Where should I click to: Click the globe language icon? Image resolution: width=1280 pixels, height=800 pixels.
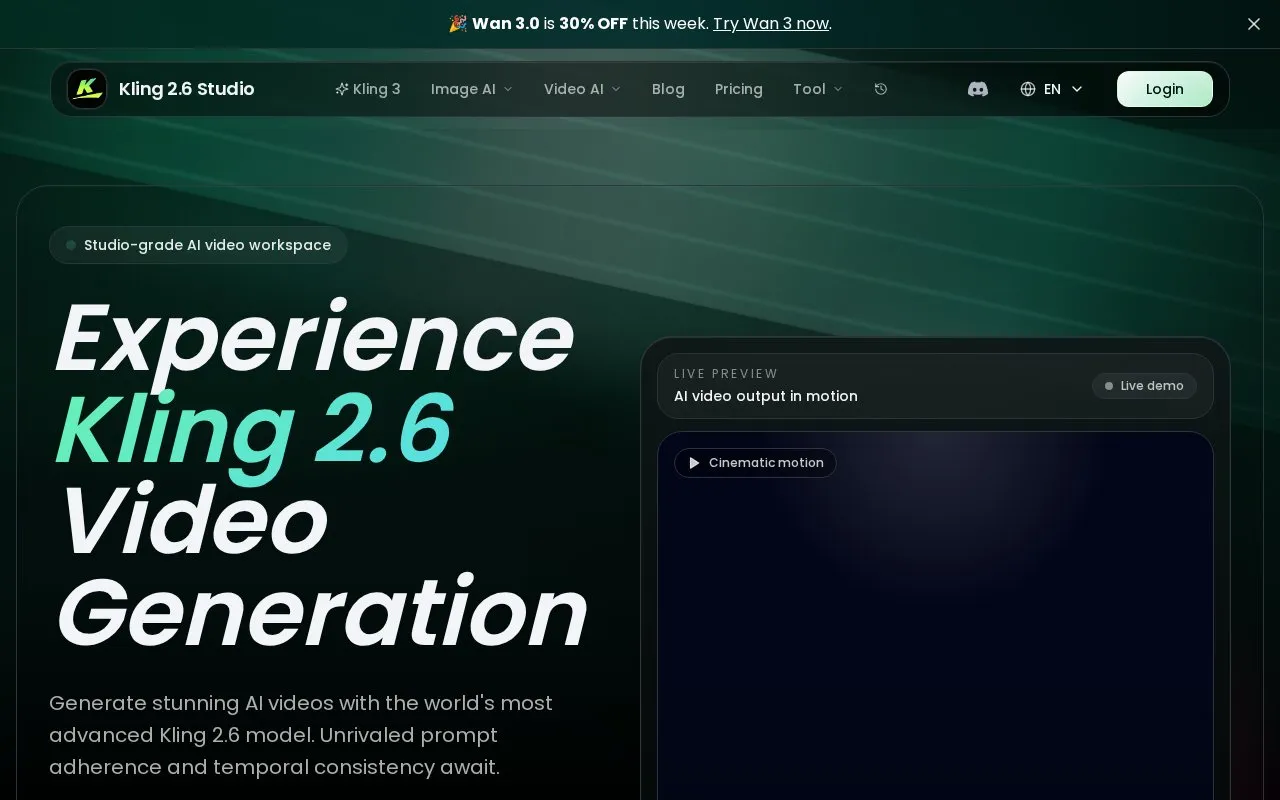coord(1028,89)
